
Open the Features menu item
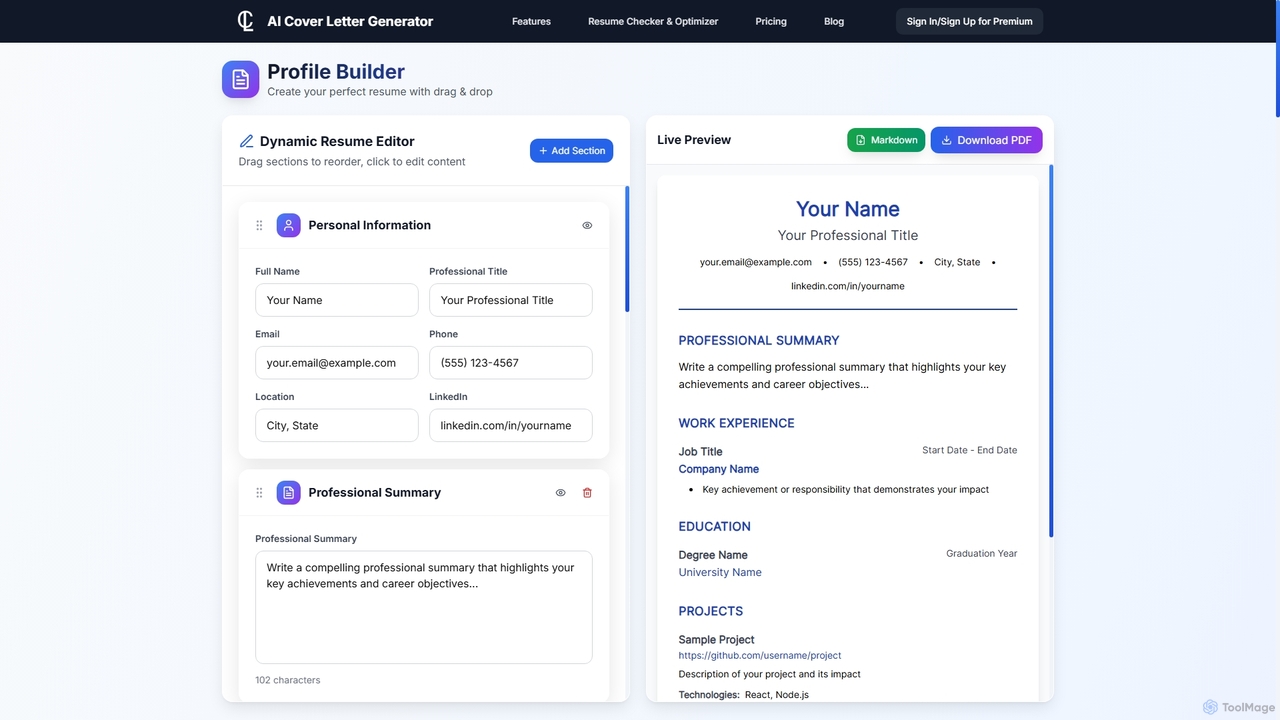[531, 21]
